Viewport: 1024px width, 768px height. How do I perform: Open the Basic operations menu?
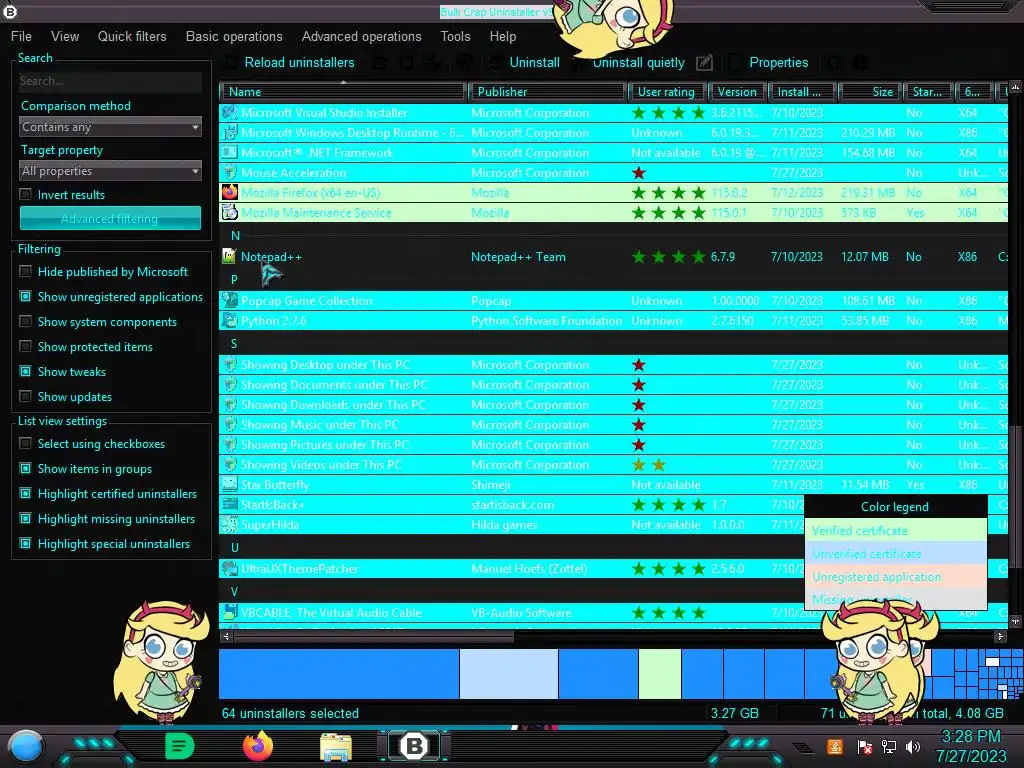coord(234,37)
